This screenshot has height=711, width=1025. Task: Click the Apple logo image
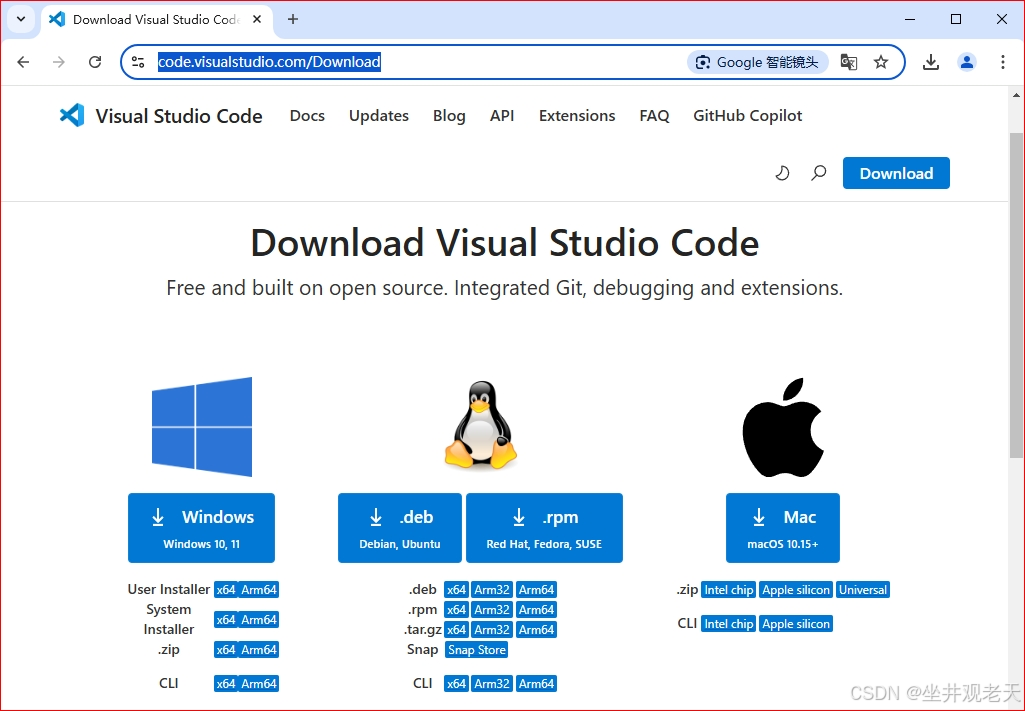(783, 427)
